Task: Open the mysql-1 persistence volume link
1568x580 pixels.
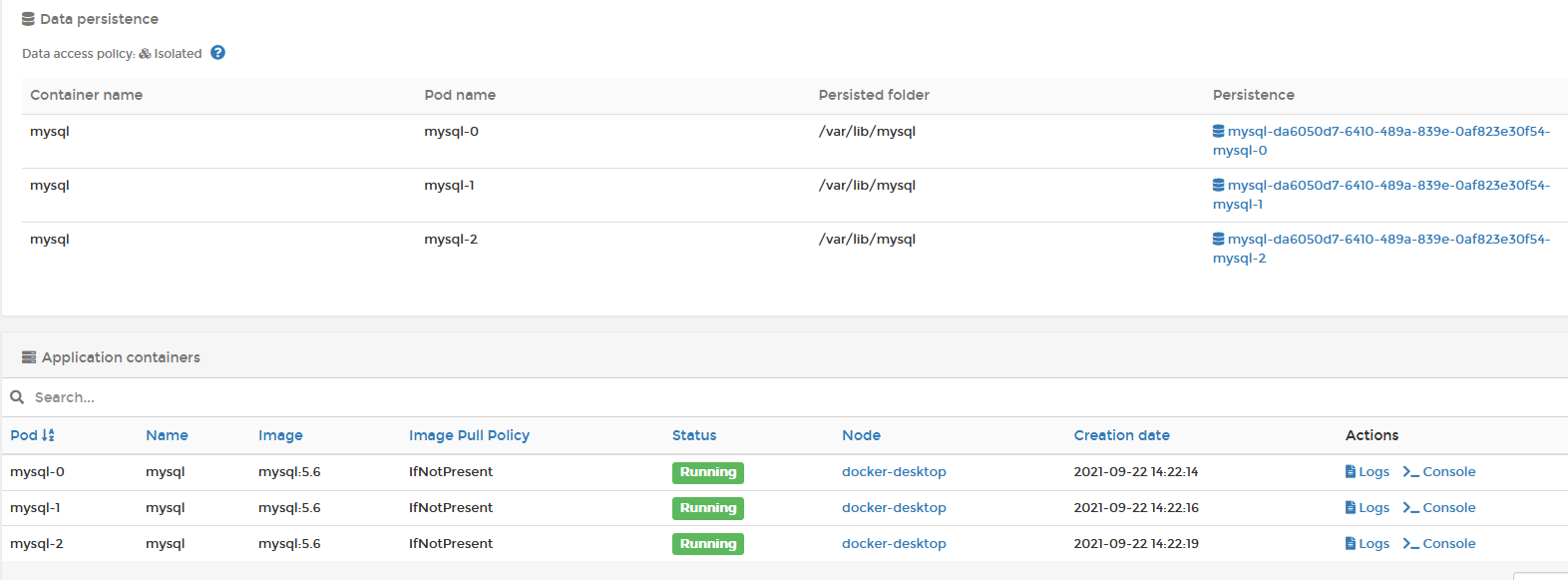Action: [1381, 195]
